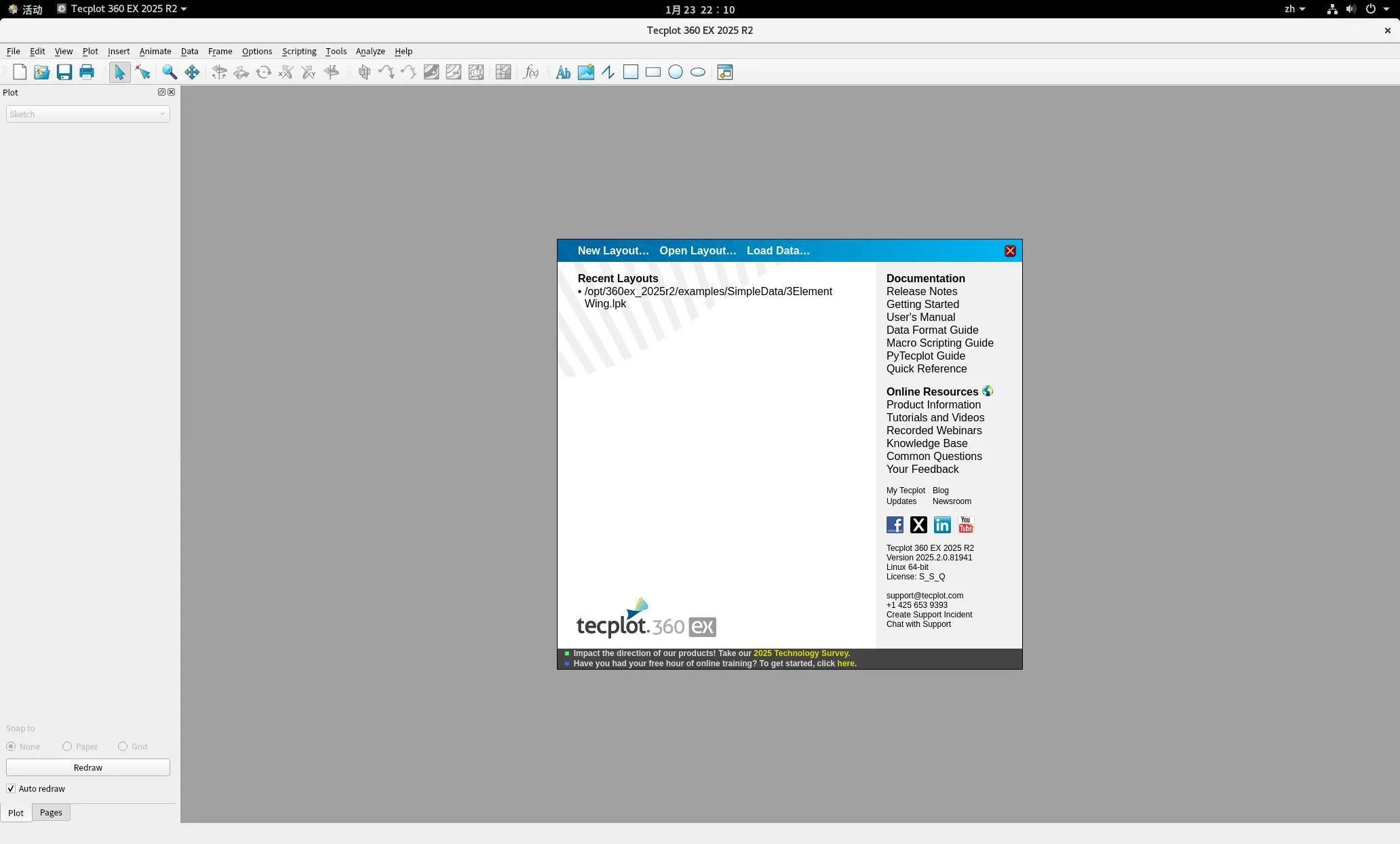
Task: Activate the Adjustor tool
Action: click(142, 72)
